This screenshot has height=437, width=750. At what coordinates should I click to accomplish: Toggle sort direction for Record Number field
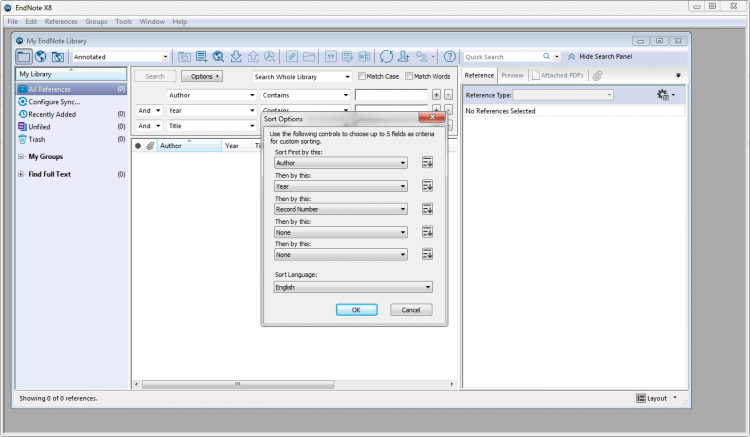click(427, 209)
